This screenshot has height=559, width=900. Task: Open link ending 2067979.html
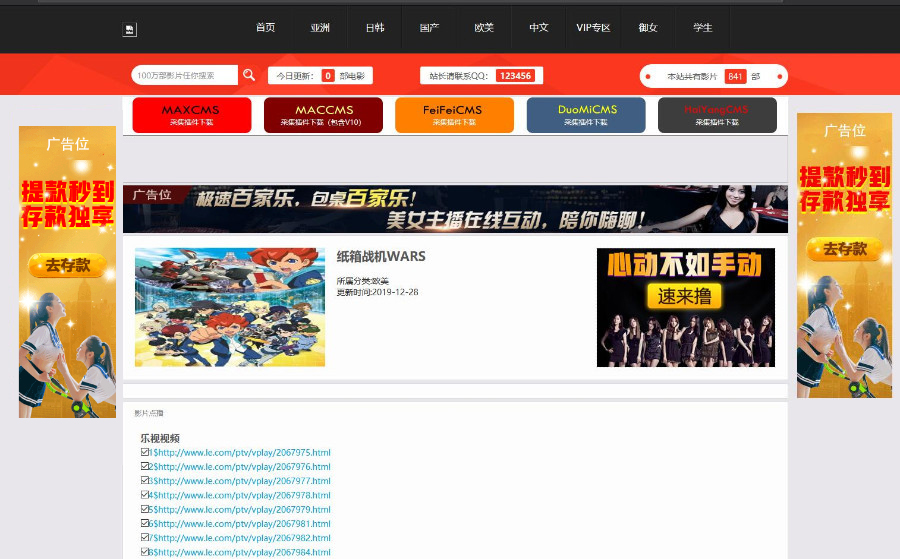pyautogui.click(x=240, y=510)
